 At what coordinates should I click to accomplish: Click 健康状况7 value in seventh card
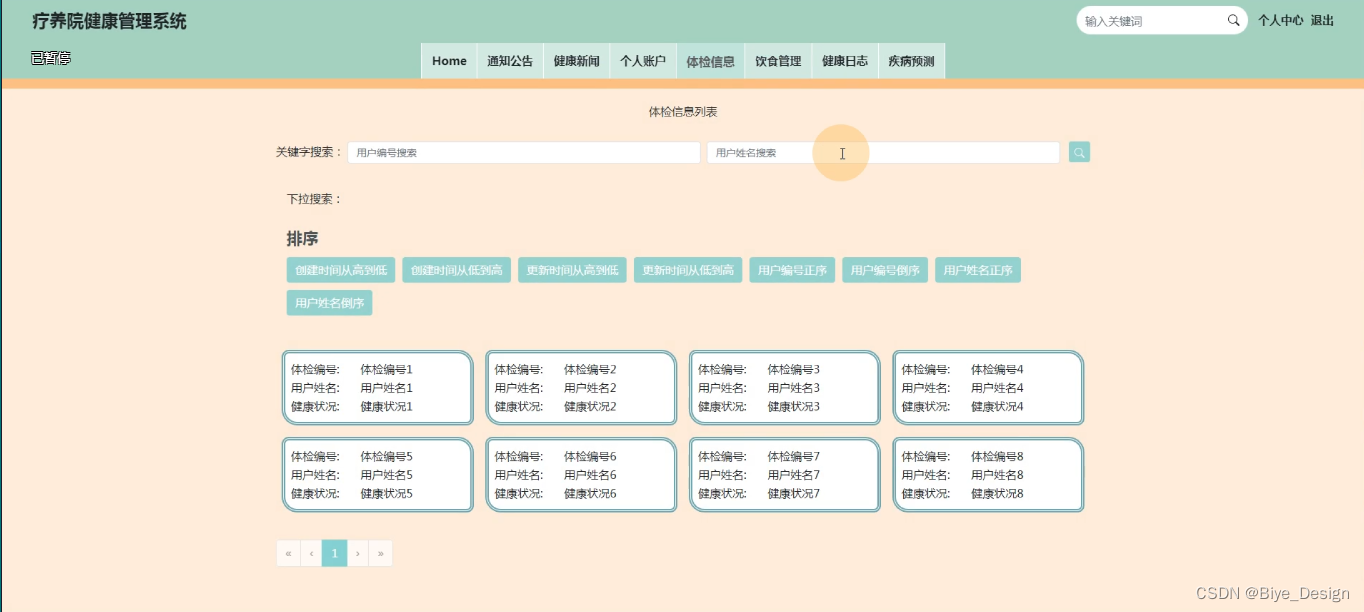pyautogui.click(x=794, y=493)
